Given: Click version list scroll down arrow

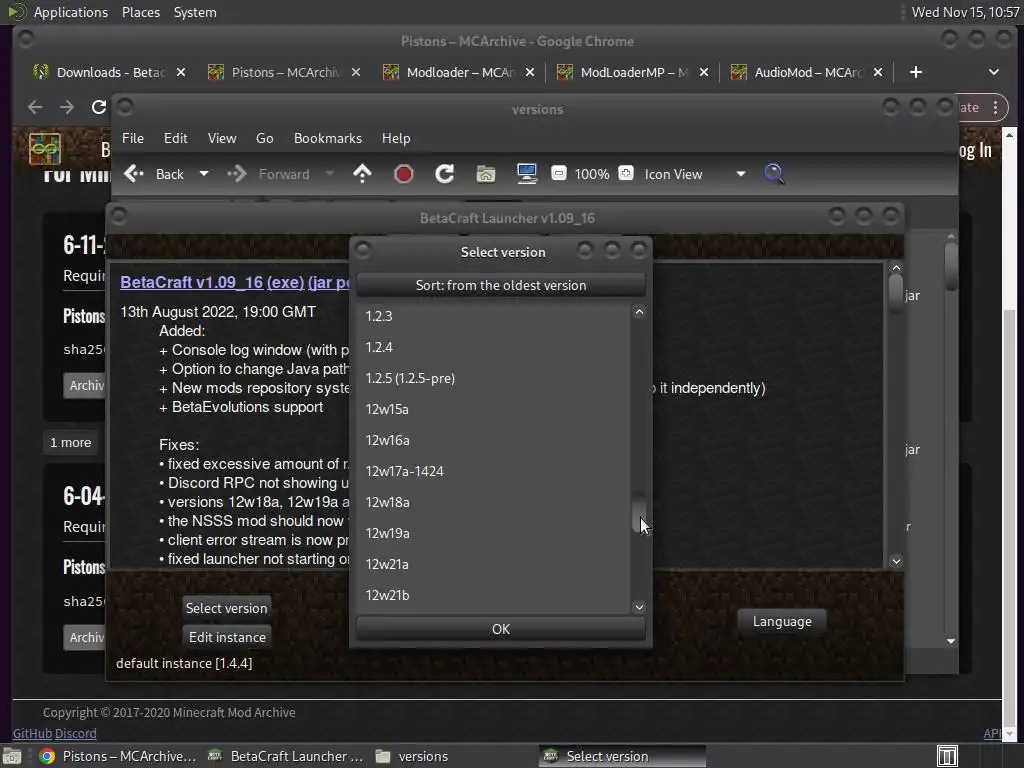Looking at the screenshot, I should [639, 607].
